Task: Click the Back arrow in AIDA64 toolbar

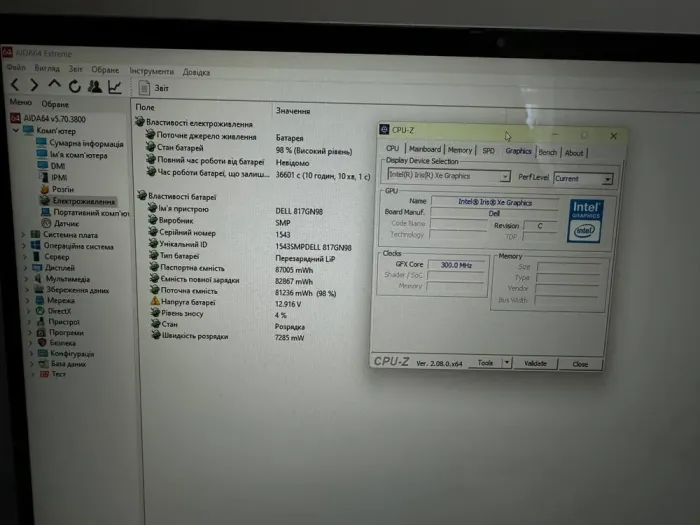Action: tap(16, 86)
